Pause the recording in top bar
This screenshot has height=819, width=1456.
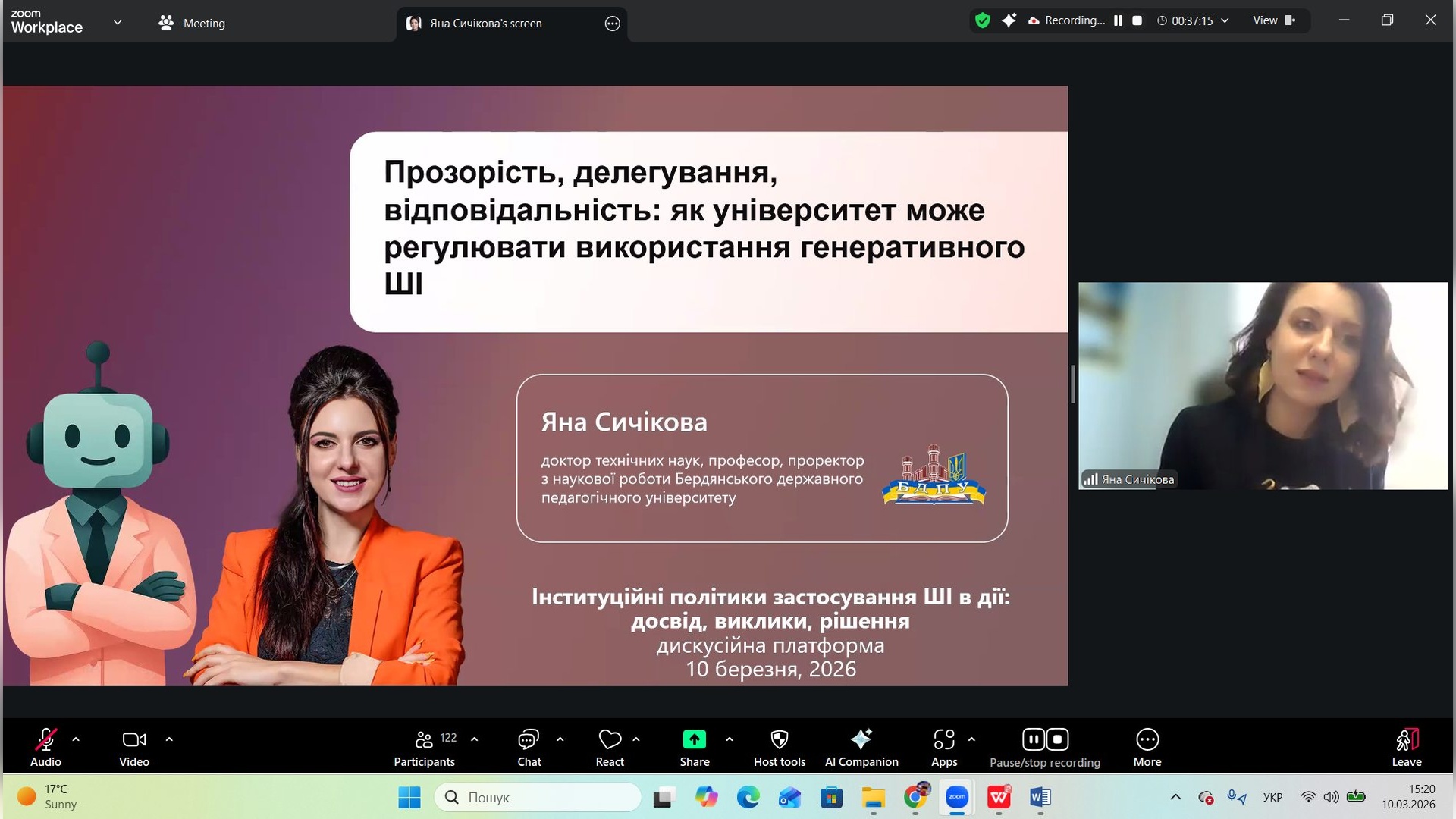(1118, 20)
